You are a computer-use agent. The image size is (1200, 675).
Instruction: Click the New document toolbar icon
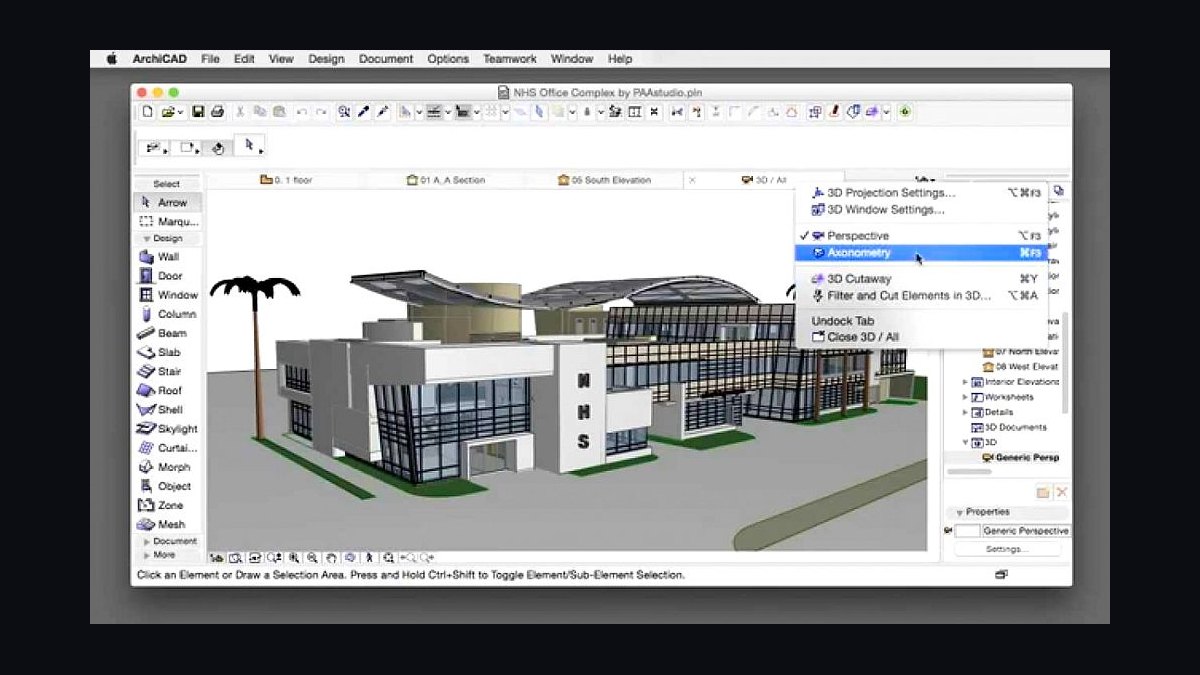[x=148, y=112]
